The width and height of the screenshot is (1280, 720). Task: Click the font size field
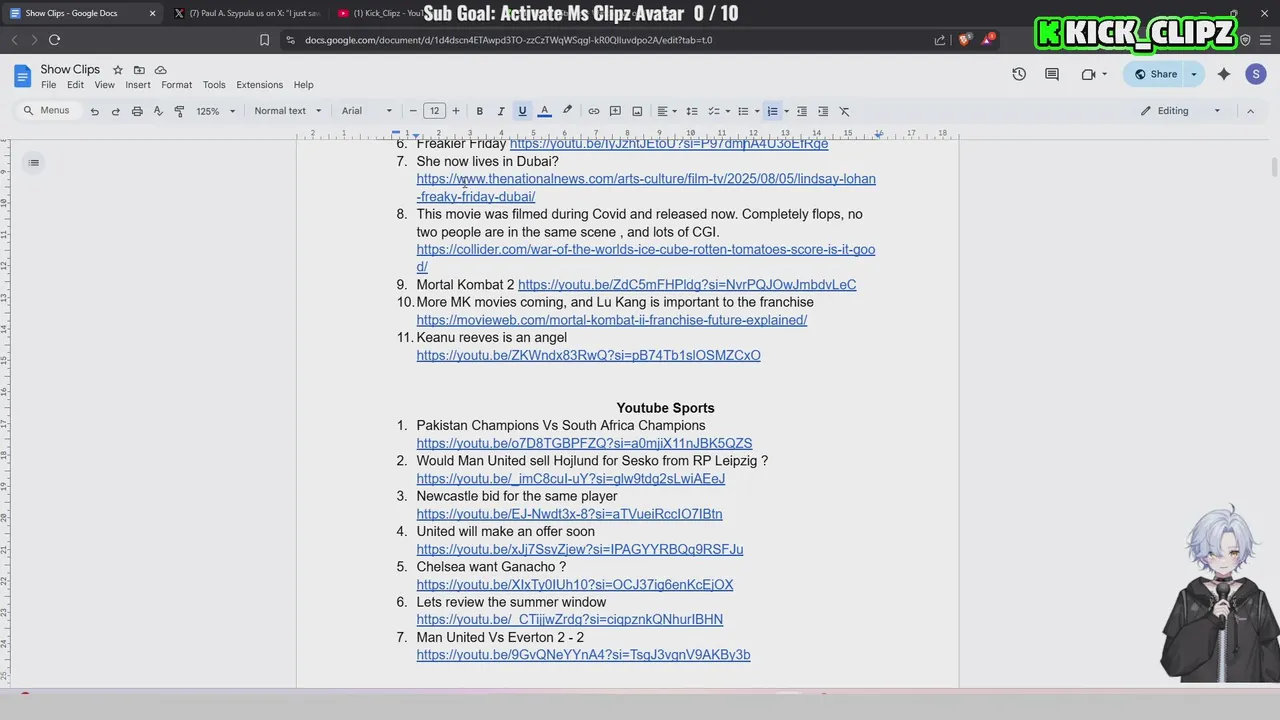pyautogui.click(x=434, y=111)
